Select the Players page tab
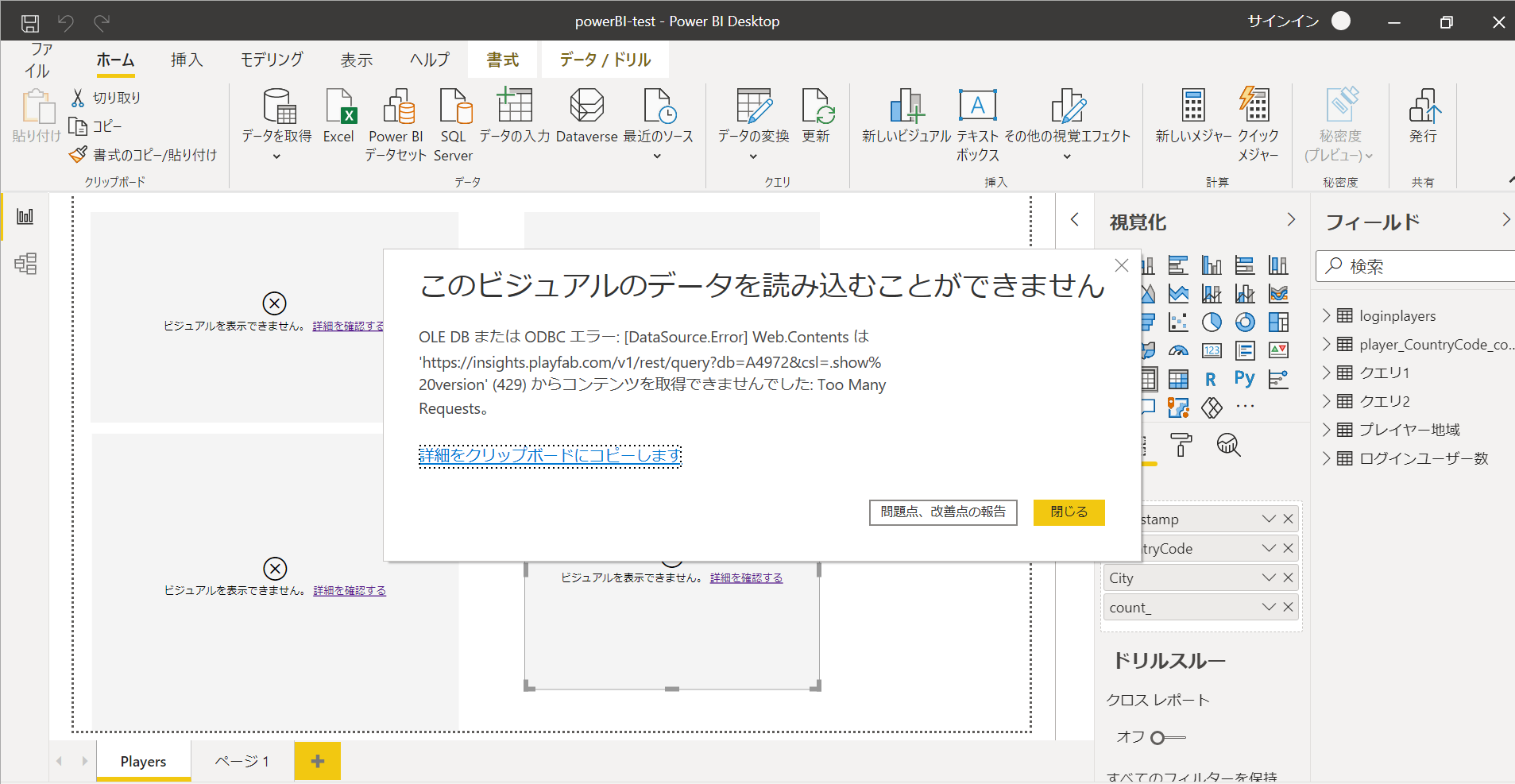Screen dimensions: 1515x784 [x=142, y=760]
